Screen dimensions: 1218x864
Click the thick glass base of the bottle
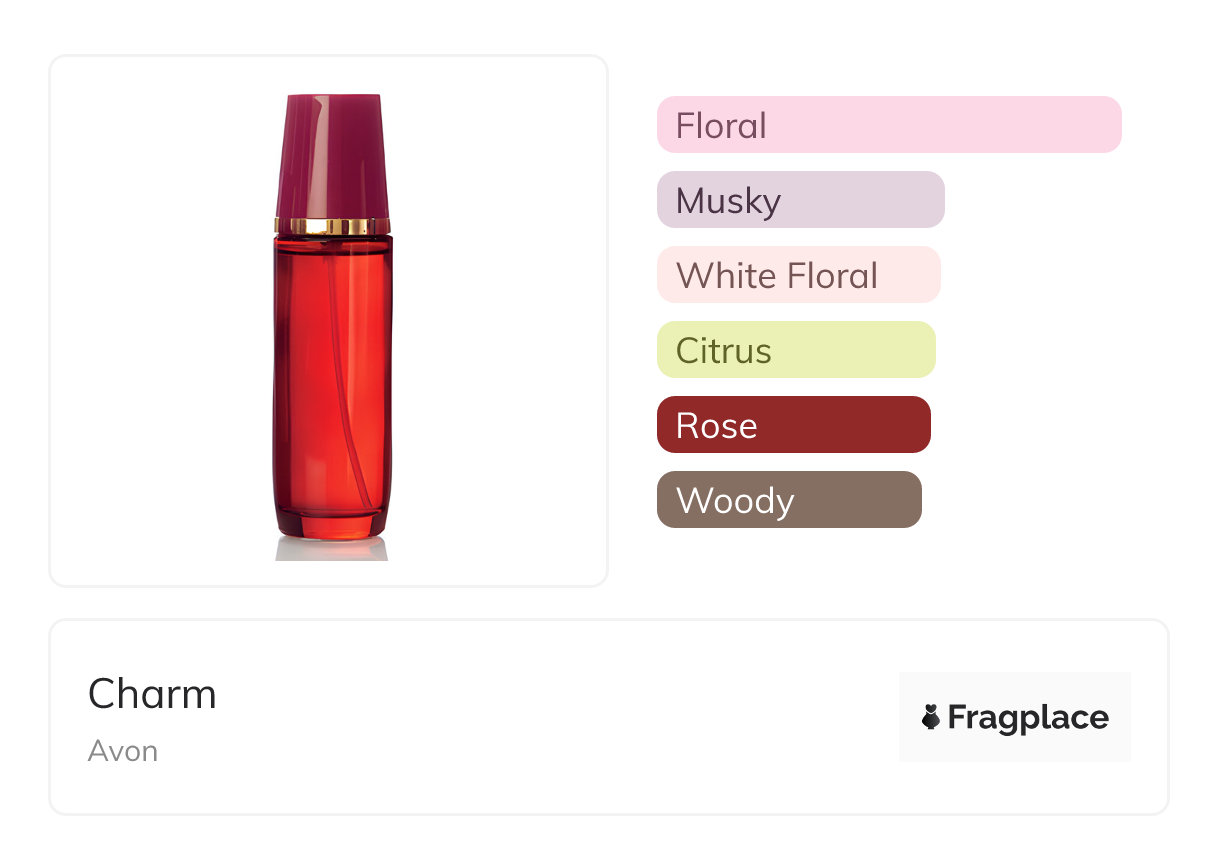(x=332, y=523)
